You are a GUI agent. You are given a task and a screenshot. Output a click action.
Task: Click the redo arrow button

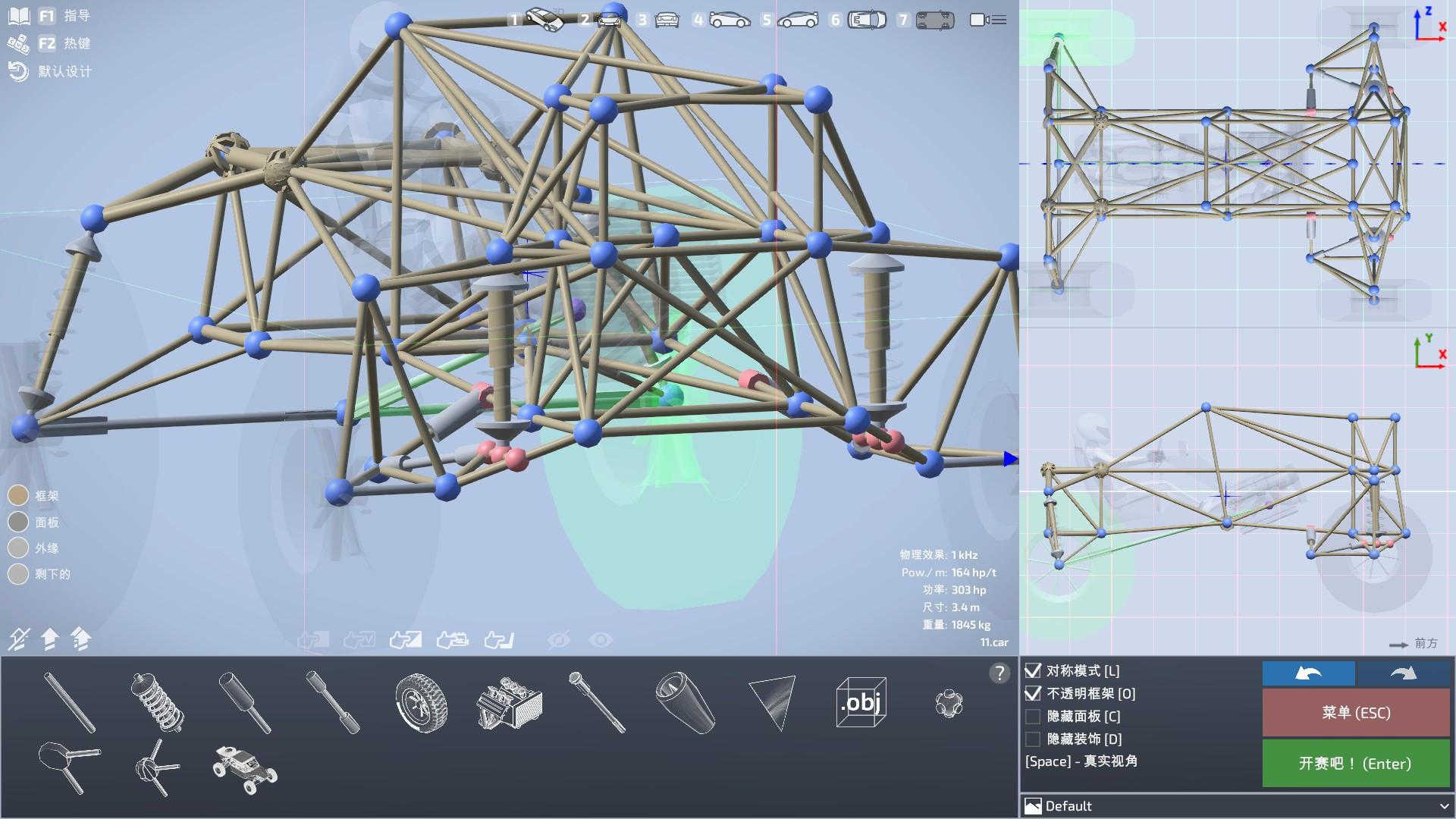[x=1404, y=673]
